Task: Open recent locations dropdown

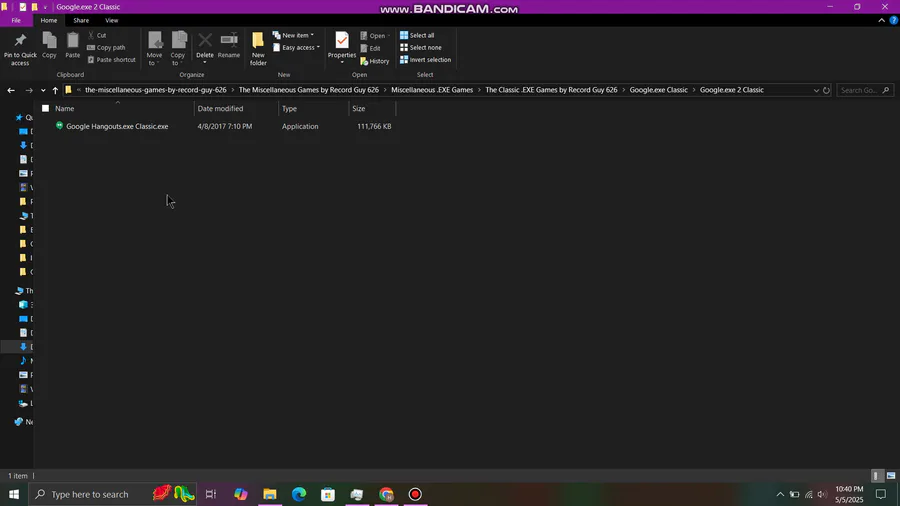Action: [x=43, y=90]
